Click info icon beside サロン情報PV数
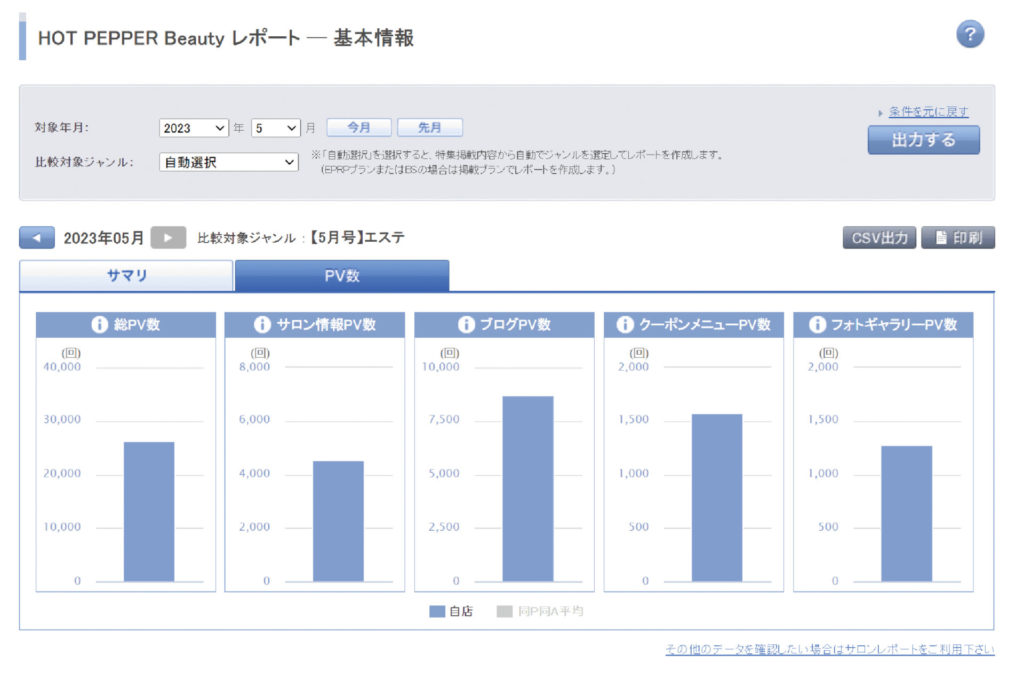 point(263,325)
